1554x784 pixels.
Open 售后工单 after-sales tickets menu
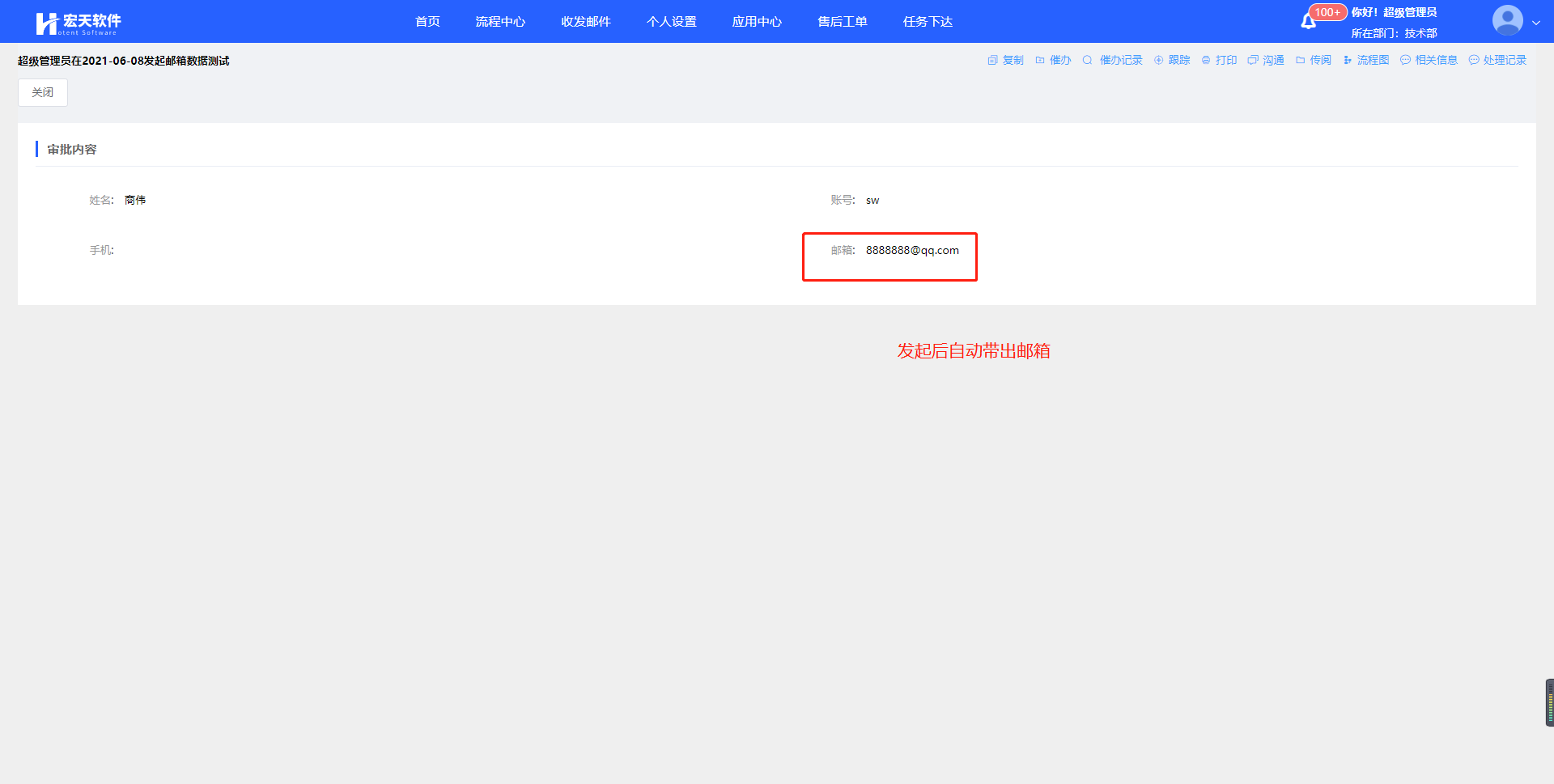[x=843, y=22]
